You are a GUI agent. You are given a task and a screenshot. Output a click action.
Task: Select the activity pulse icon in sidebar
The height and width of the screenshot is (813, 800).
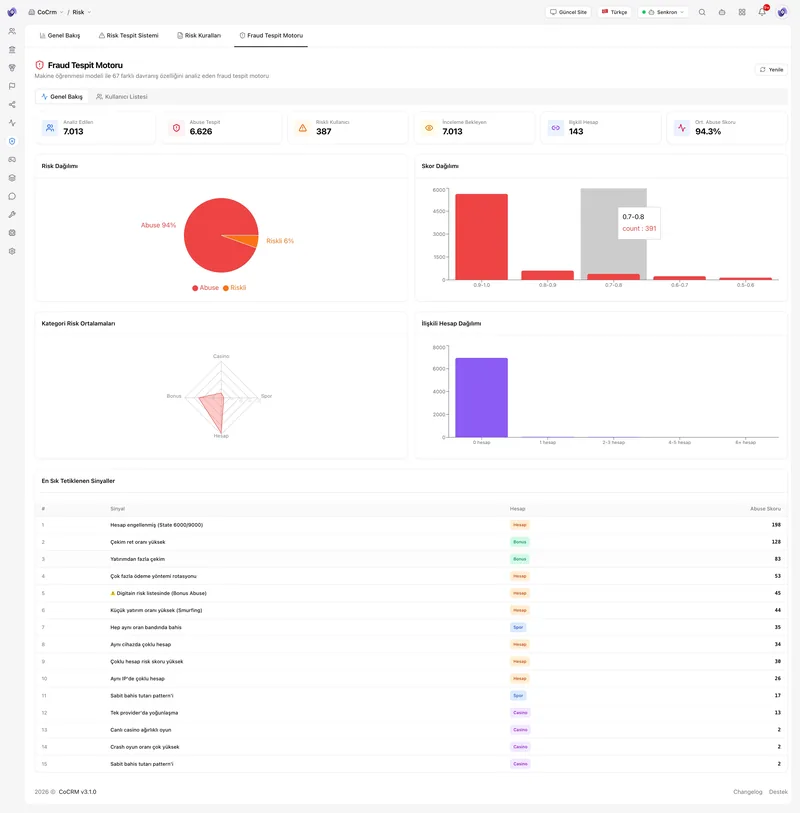point(12,123)
